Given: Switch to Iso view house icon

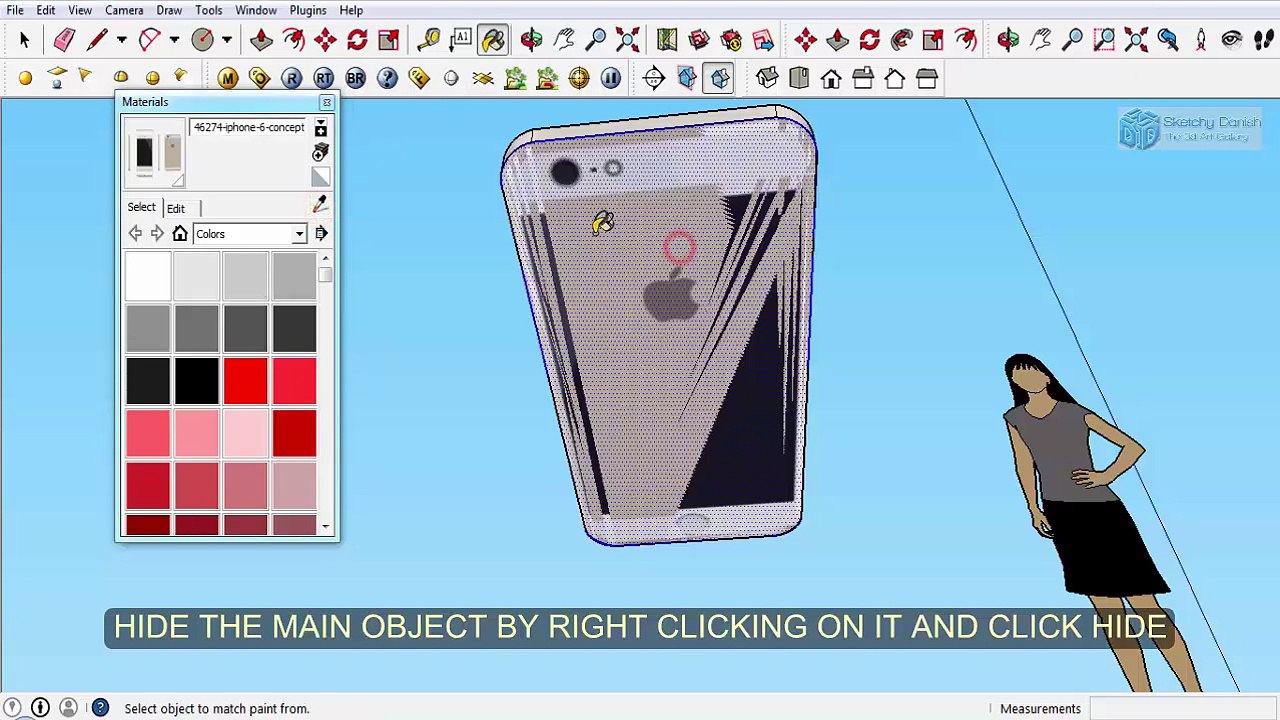Looking at the screenshot, I should point(767,78).
